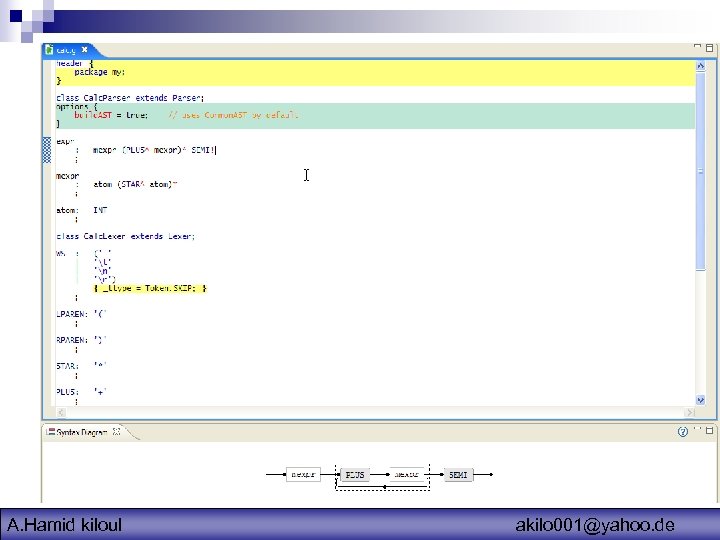Click the editor scroll-up arrow
Image resolution: width=720 pixels, height=540 pixels.
click(x=700, y=66)
